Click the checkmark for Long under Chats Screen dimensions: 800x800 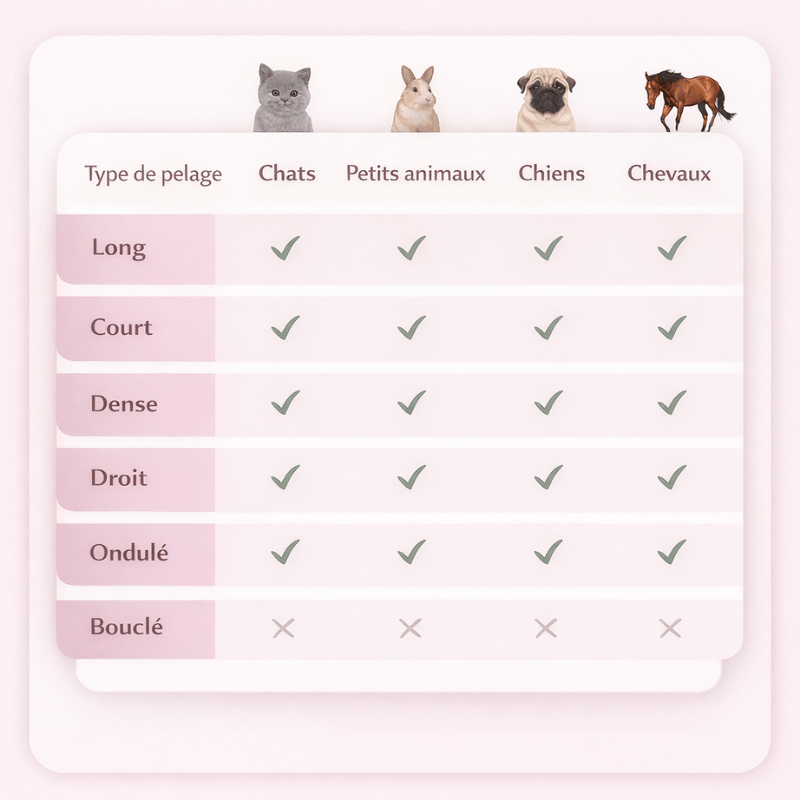(x=285, y=248)
